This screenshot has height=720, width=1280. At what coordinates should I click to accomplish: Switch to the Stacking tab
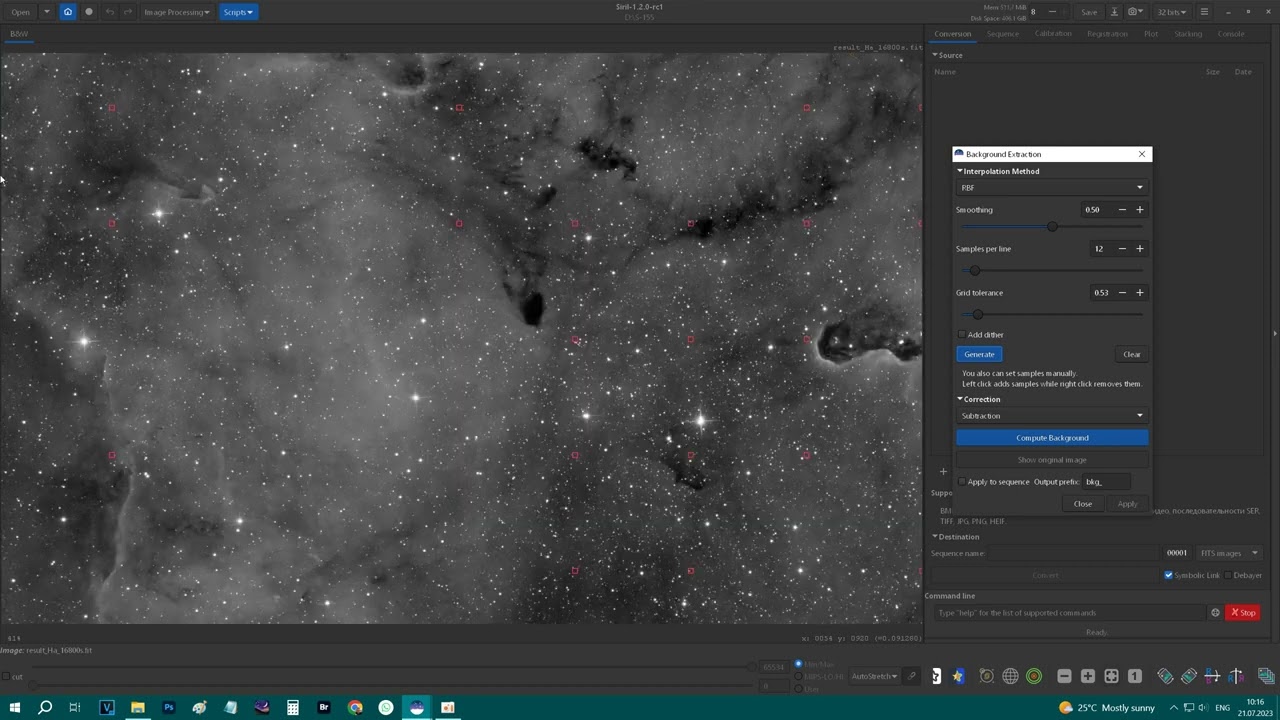[x=1188, y=34]
